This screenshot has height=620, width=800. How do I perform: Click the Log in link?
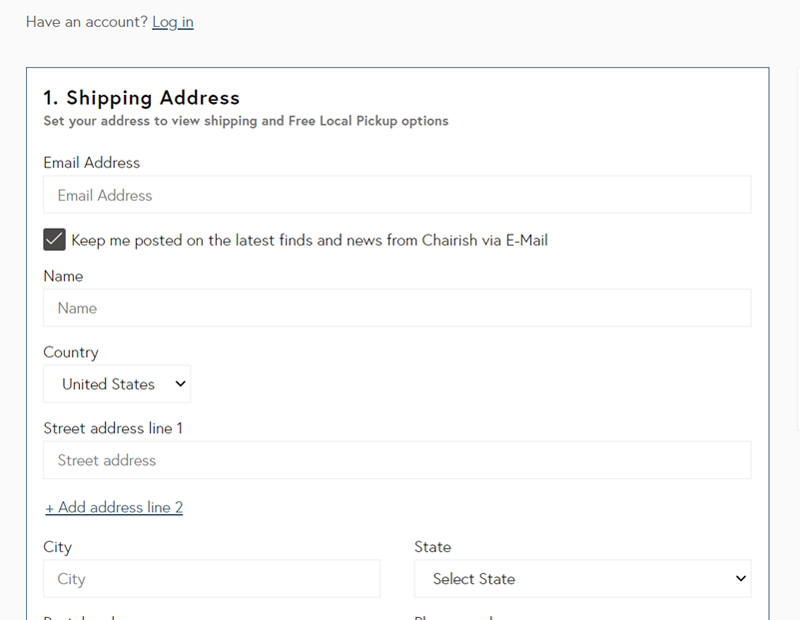click(172, 22)
